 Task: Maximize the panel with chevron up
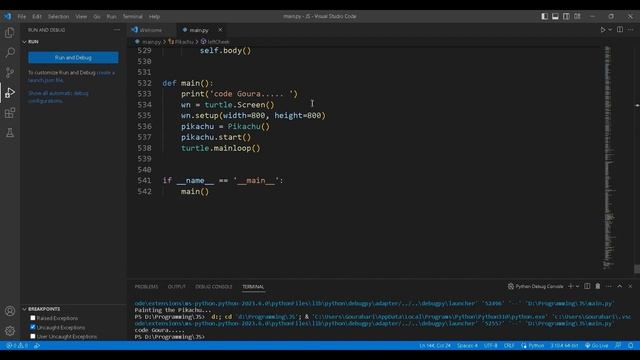(x=620, y=287)
